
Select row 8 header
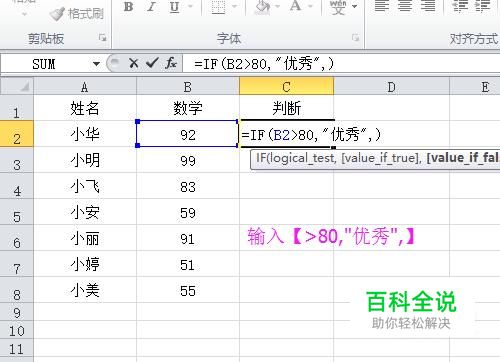pos(17,290)
